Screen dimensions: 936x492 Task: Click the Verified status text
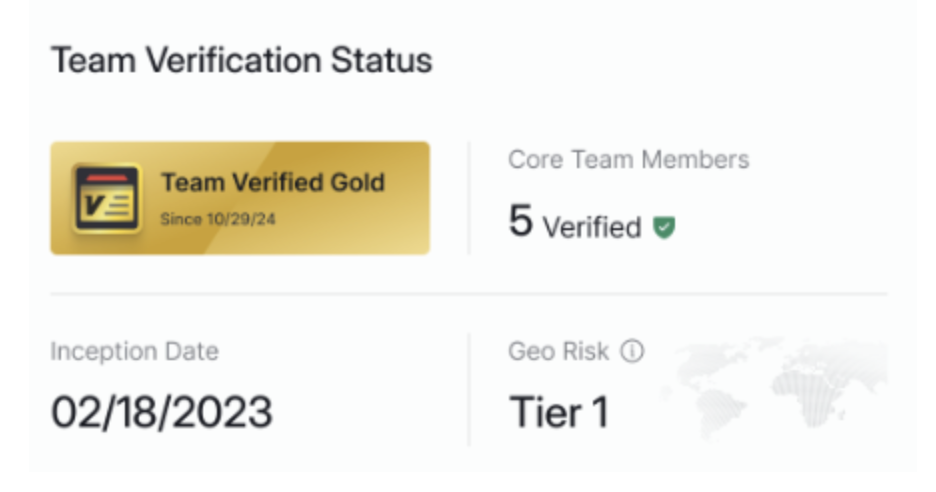[592, 228]
